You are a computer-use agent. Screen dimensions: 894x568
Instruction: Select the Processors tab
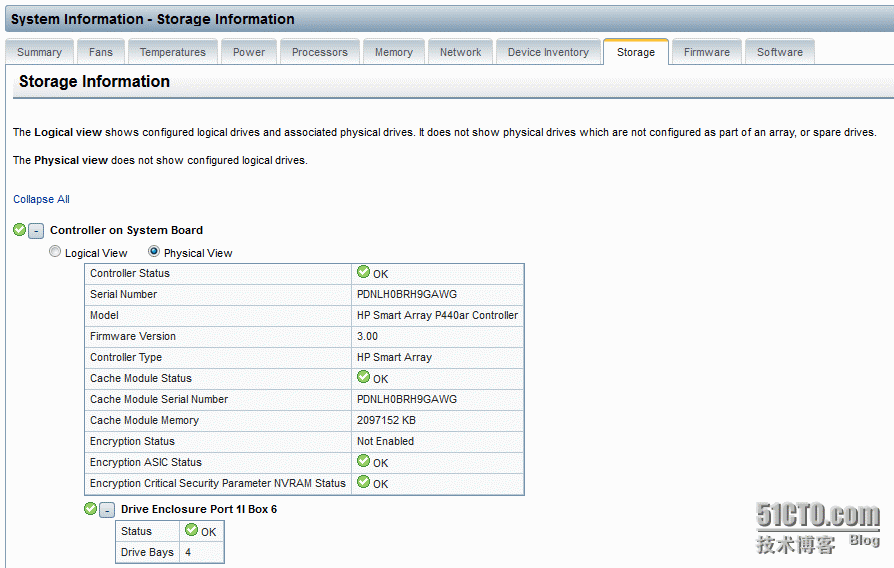click(320, 52)
